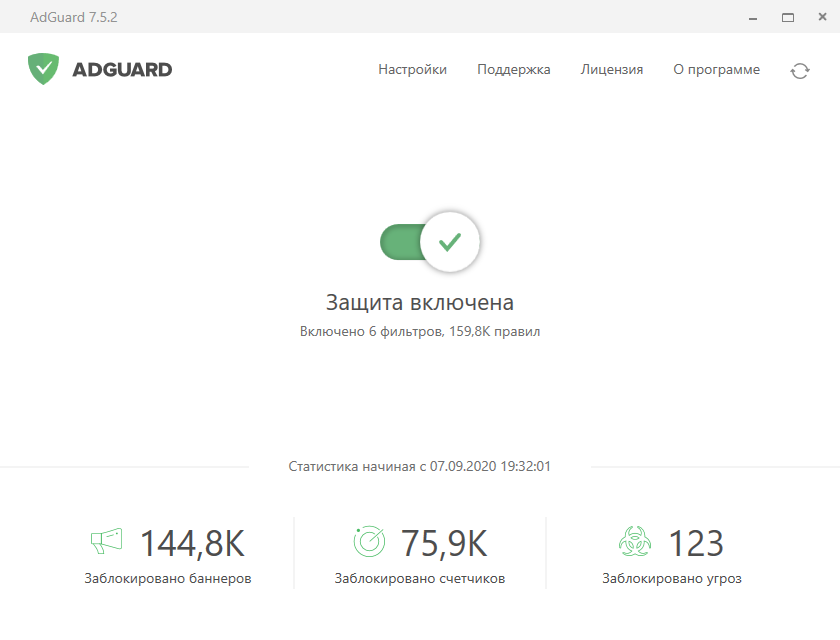Click the 123 blocked threats value
This screenshot has height=640, width=840.
coord(696,543)
